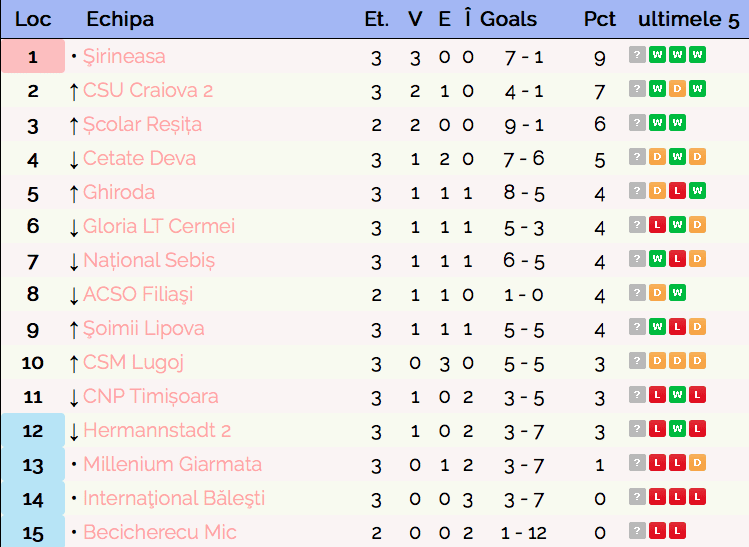Viewport: 749px width, 547px height.
Task: Select the Echipa column header
Action: (120, 20)
